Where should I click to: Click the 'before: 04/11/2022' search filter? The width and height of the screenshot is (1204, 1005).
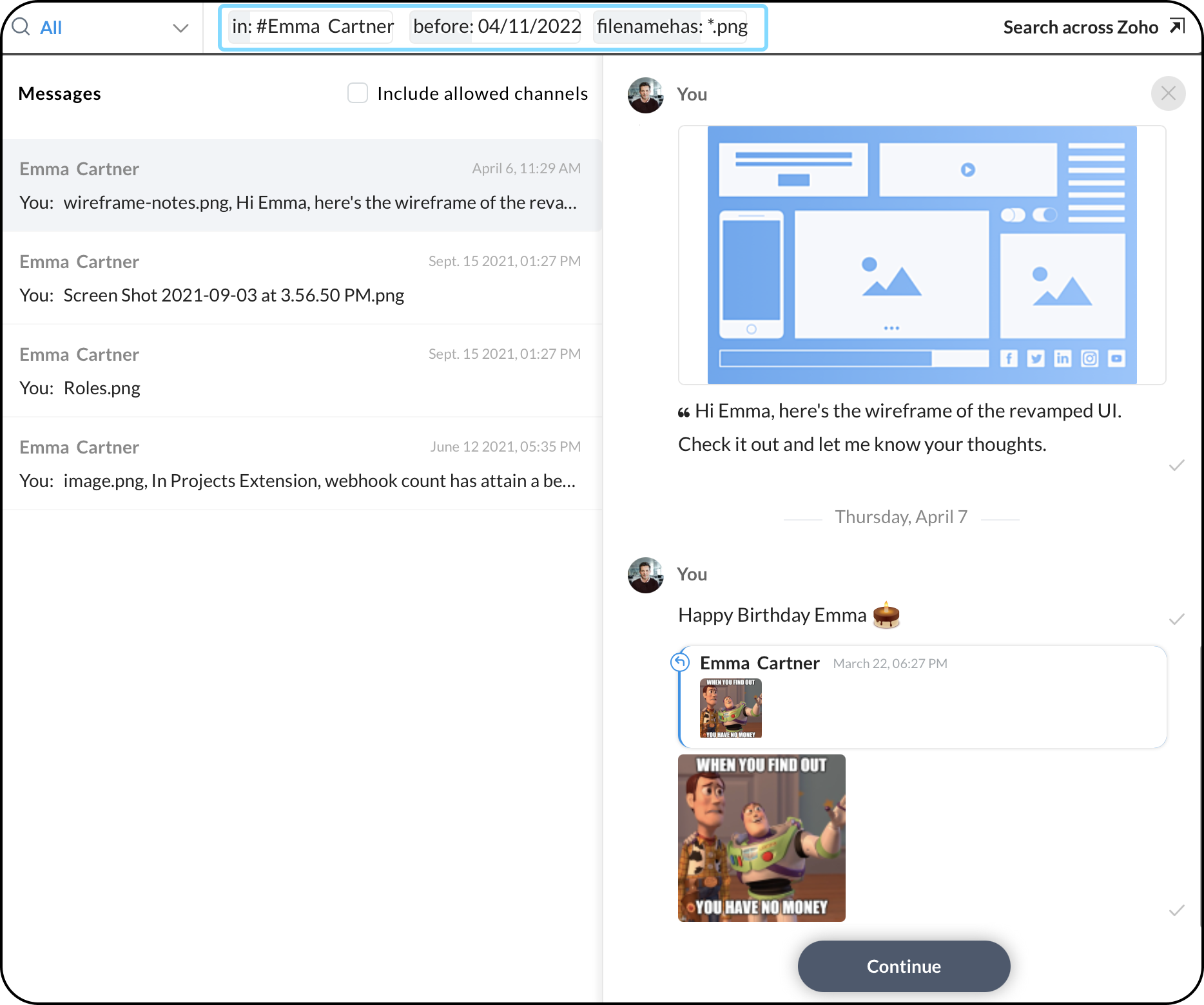(496, 26)
